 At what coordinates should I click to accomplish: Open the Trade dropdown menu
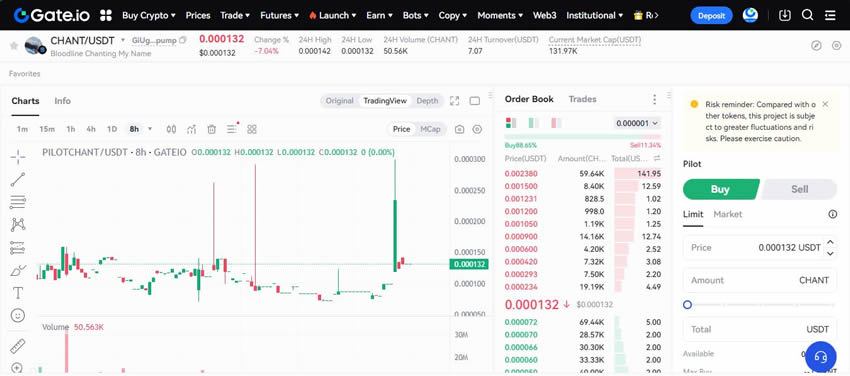235,15
